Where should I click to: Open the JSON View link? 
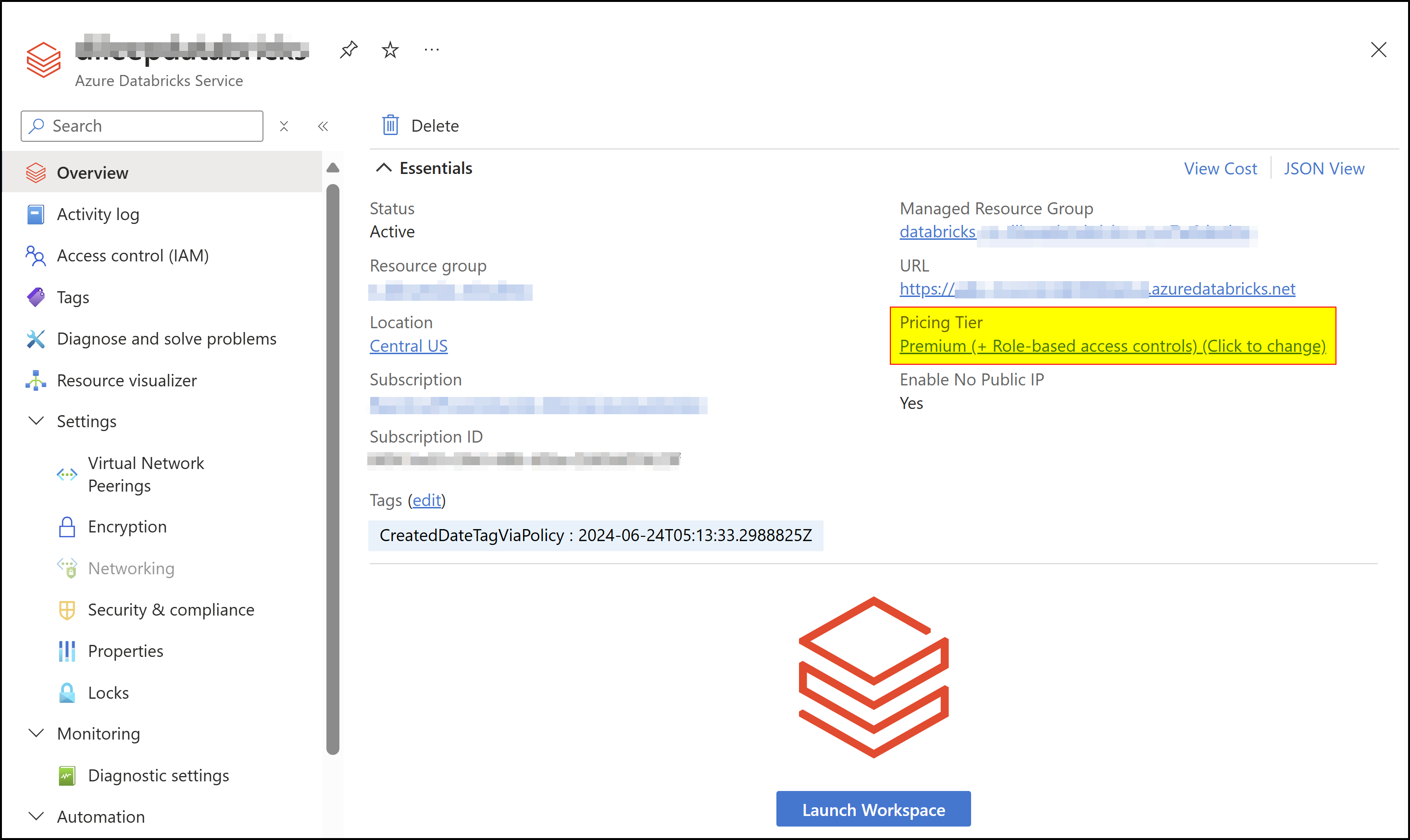1324,169
